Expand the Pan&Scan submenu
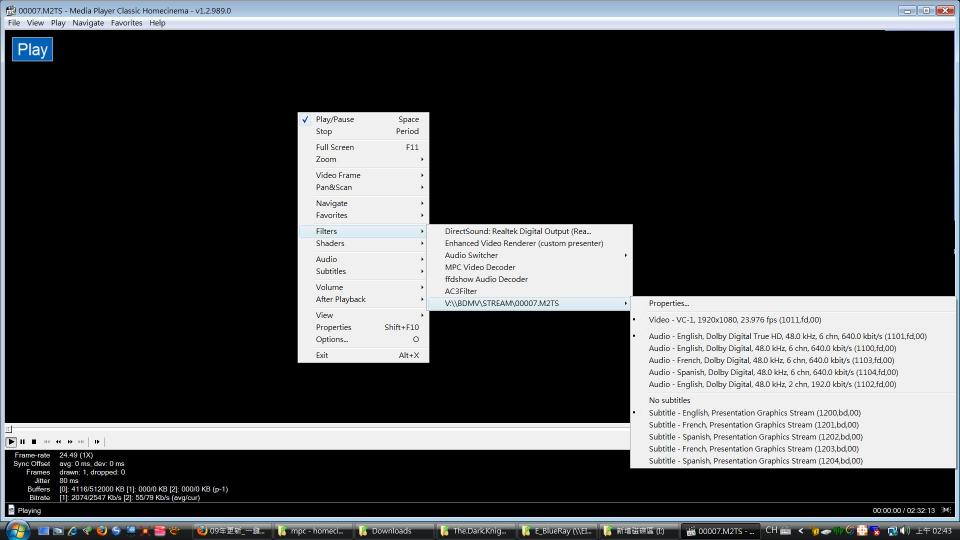Image resolution: width=960 pixels, height=540 pixels. click(363, 187)
